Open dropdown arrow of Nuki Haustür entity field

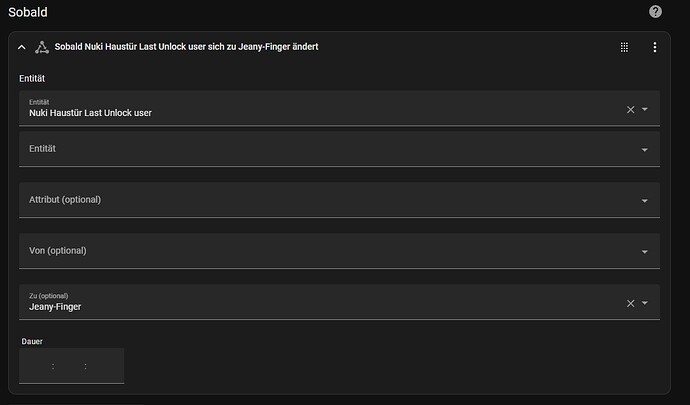point(645,109)
